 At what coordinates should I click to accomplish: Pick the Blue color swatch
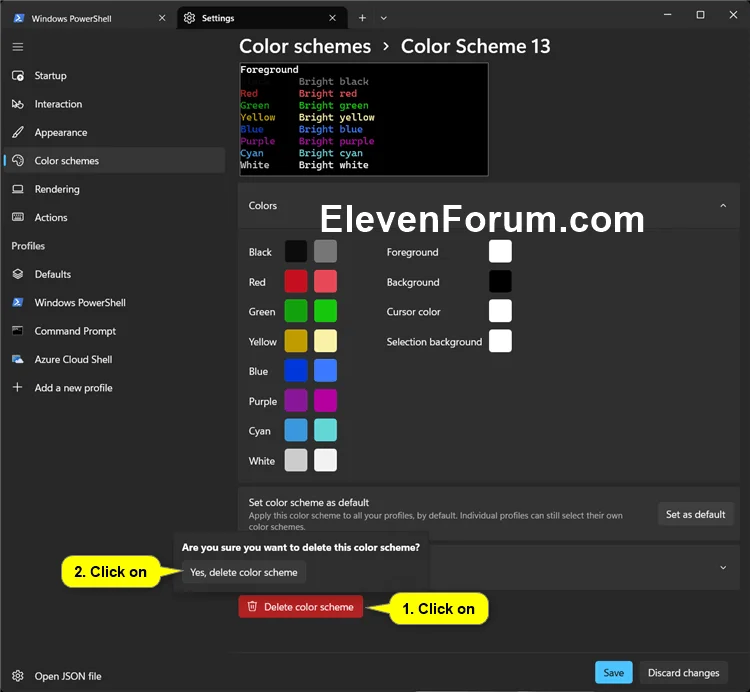coord(296,371)
